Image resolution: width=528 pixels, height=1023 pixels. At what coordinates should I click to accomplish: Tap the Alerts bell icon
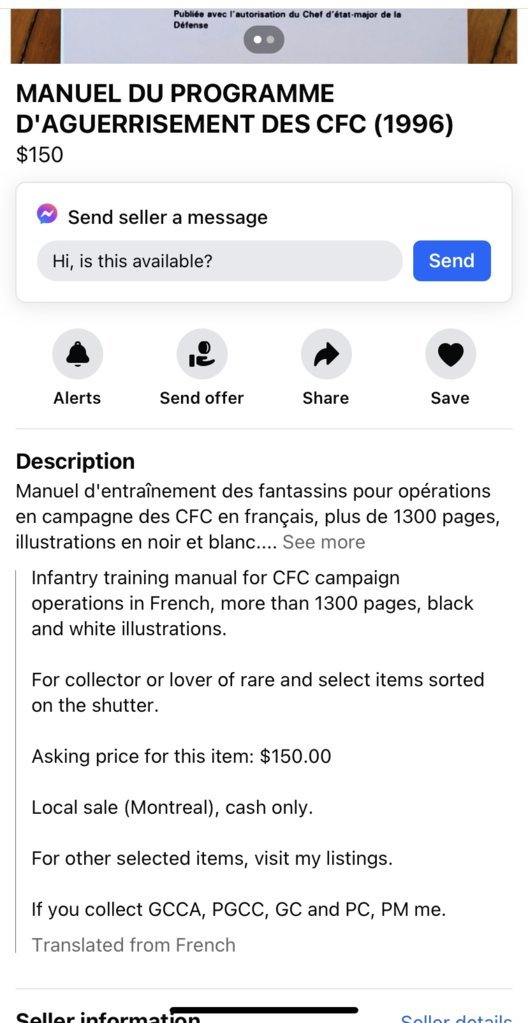pyautogui.click(x=78, y=354)
